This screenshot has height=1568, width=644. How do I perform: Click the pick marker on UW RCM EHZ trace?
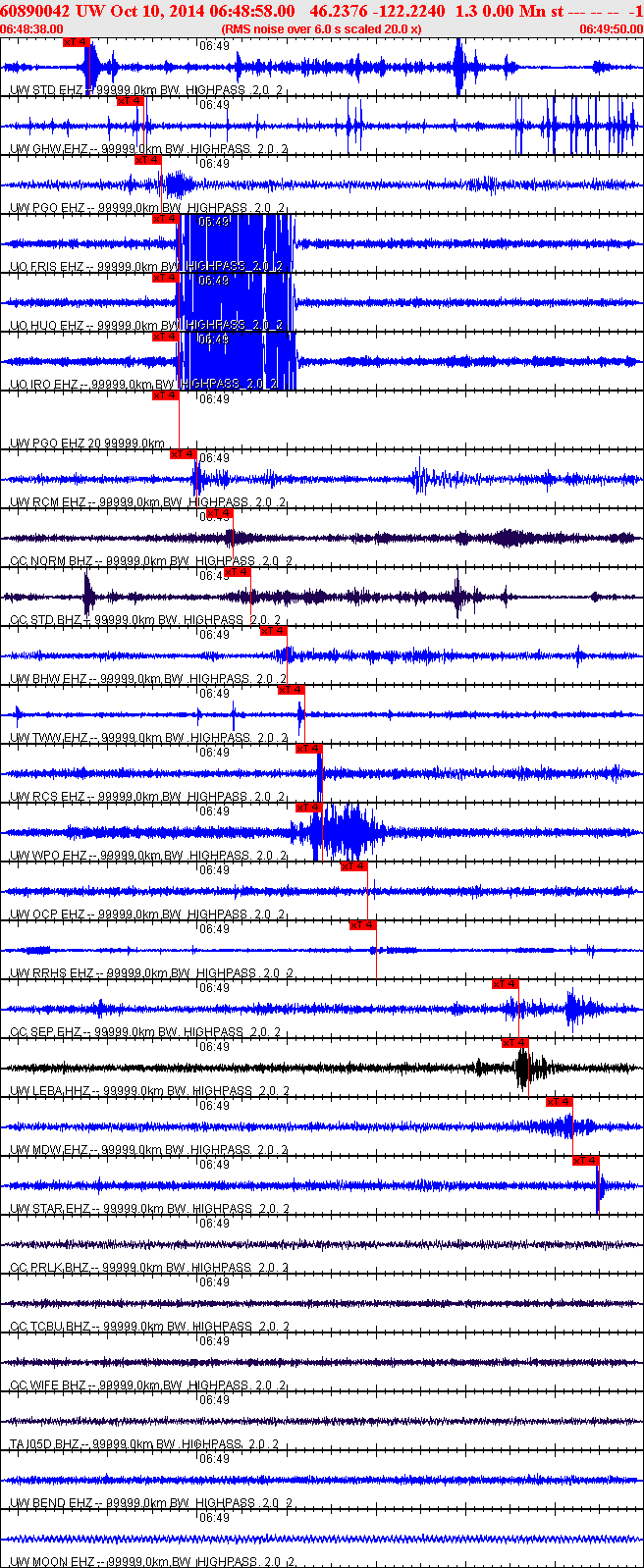click(184, 454)
